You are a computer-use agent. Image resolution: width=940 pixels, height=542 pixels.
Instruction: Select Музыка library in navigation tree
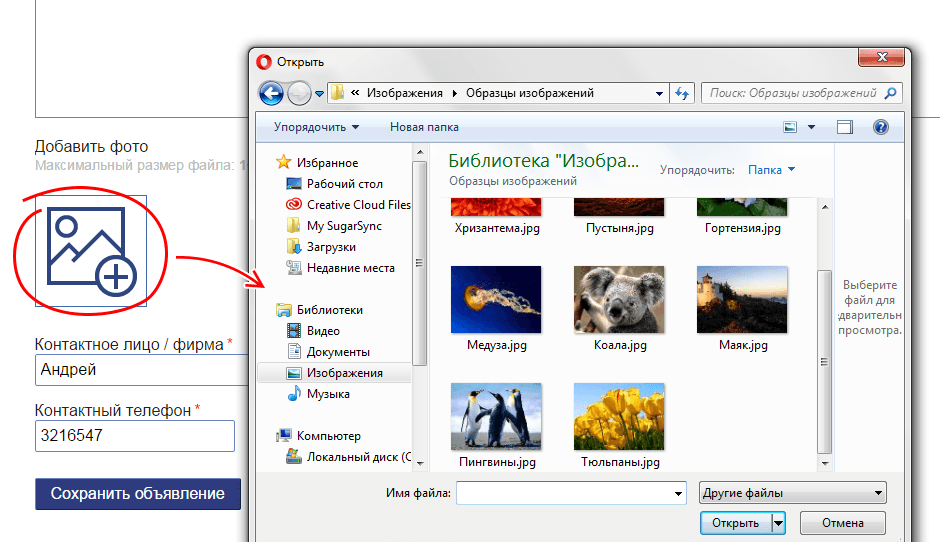(328, 394)
